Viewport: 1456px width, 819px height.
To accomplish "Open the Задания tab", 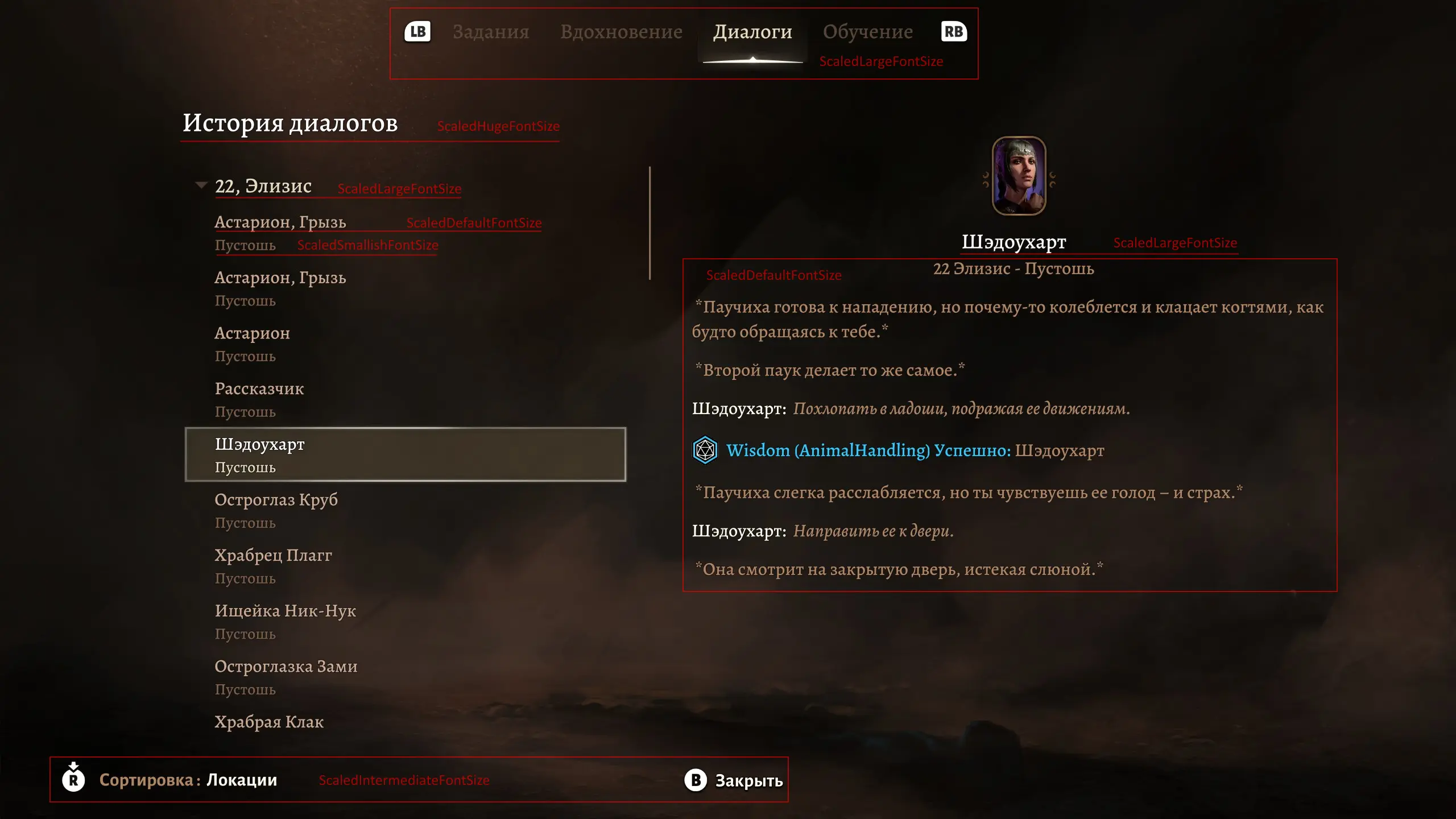I will tap(491, 32).
